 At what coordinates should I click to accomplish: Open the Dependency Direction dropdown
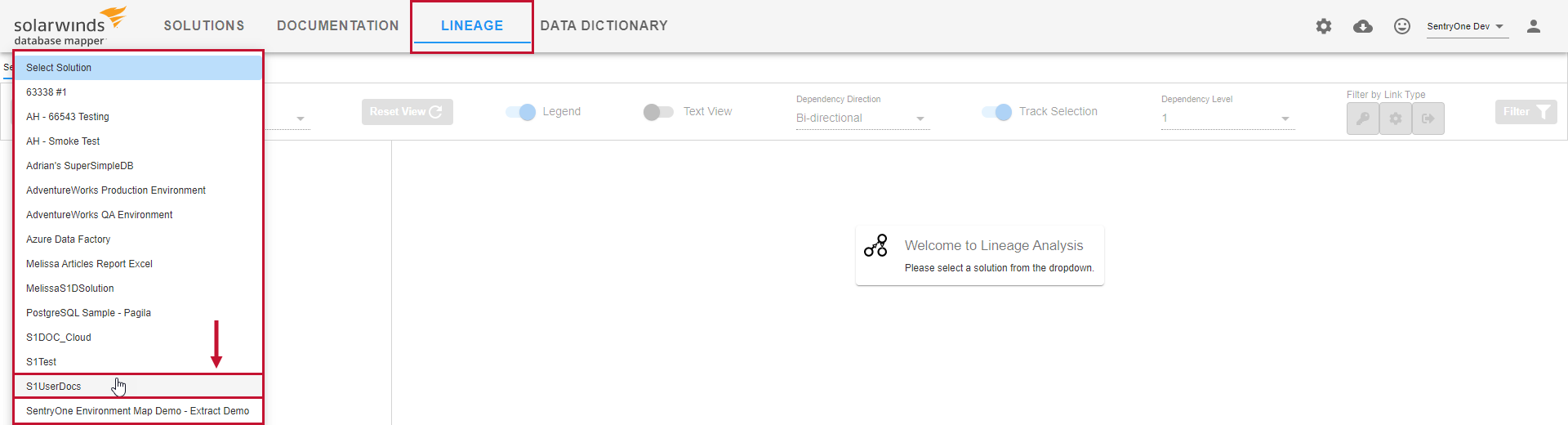pyautogui.click(x=862, y=119)
